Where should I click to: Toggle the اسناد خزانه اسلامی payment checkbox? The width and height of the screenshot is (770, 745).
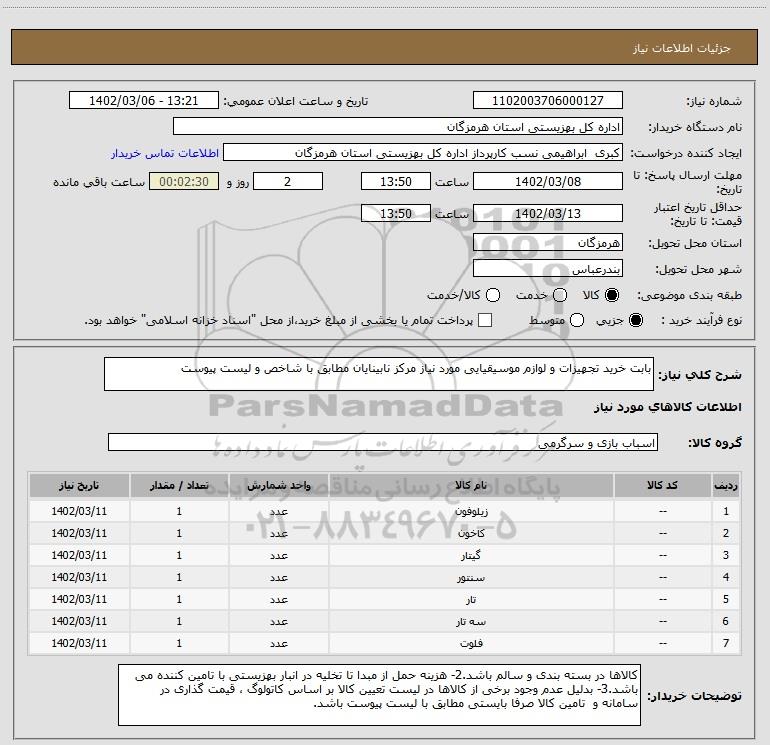485,321
